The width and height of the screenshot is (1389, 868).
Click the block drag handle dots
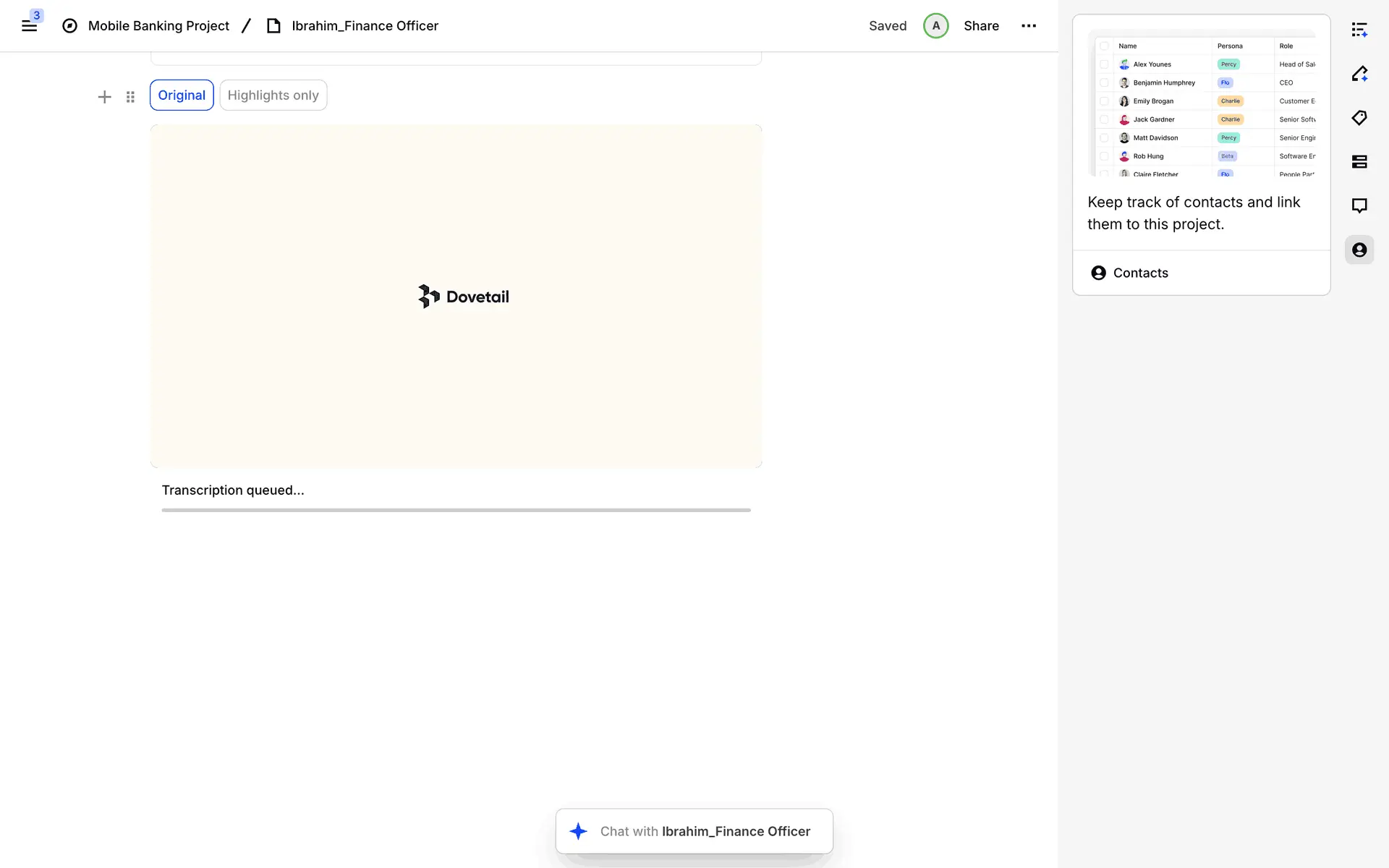(x=130, y=97)
